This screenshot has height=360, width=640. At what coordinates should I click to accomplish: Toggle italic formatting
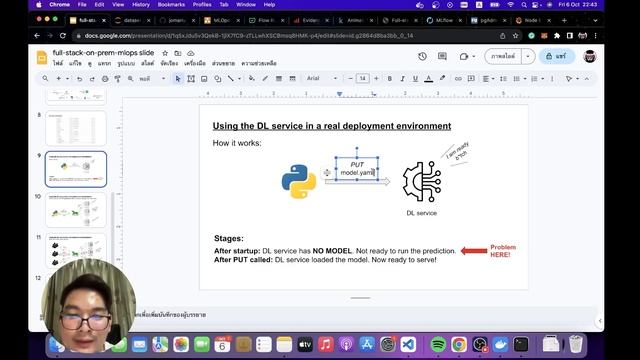point(402,78)
